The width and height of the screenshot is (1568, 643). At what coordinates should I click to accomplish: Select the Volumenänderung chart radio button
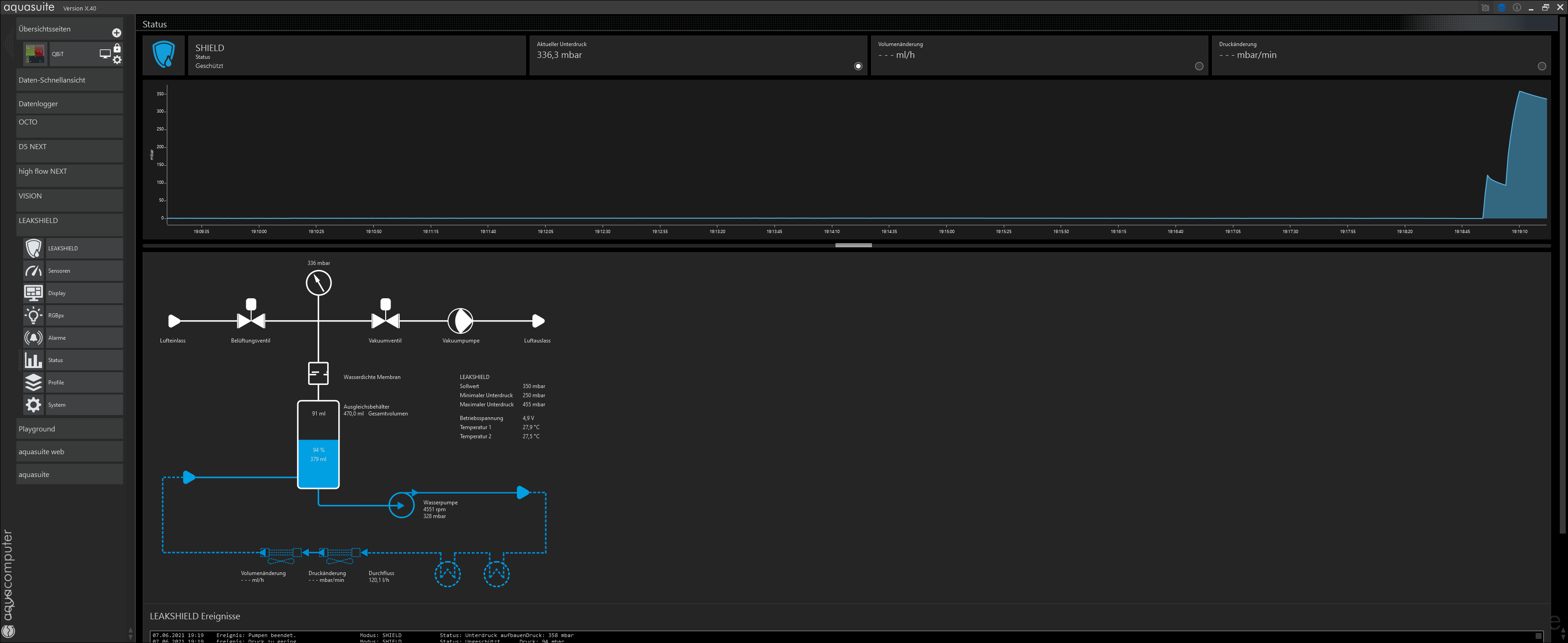[x=1199, y=67]
